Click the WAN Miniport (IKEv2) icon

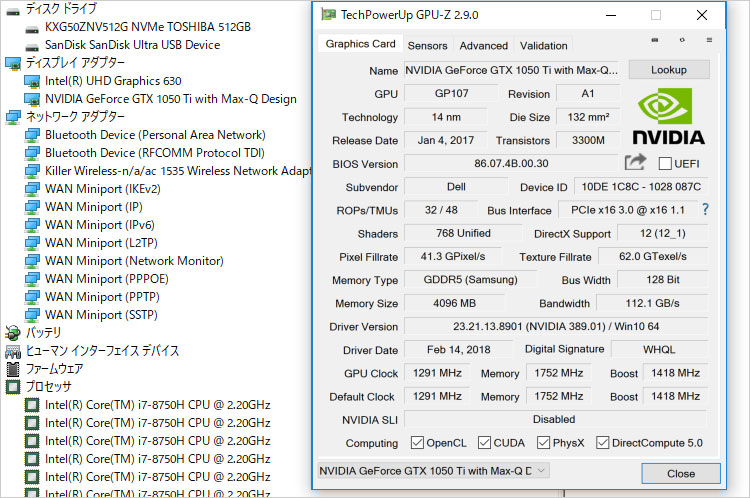point(32,189)
